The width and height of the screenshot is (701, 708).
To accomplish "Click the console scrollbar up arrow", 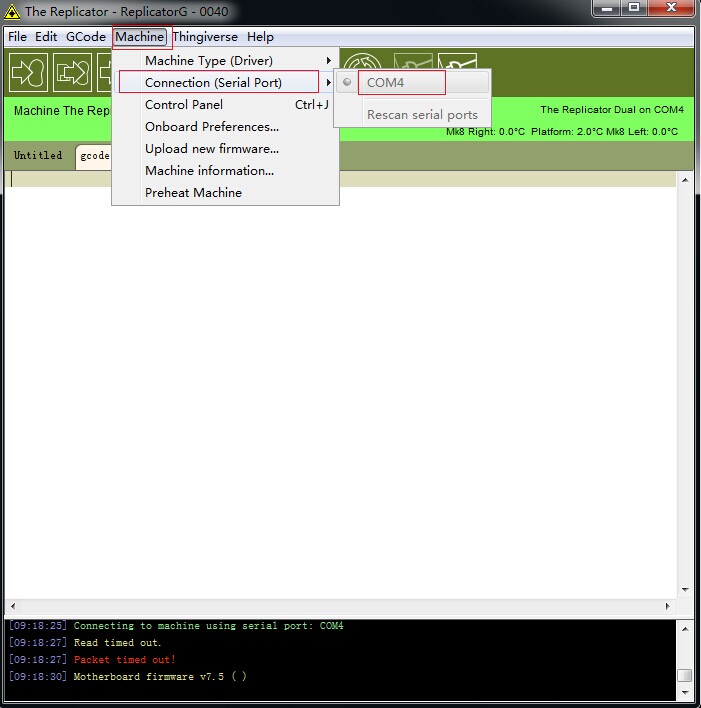I will [685, 629].
